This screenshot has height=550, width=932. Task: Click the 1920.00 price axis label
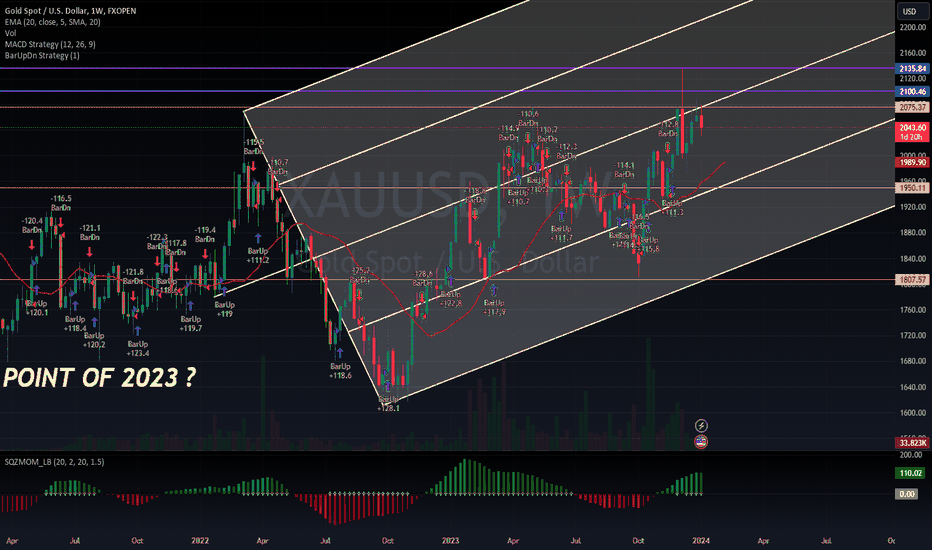click(x=912, y=207)
